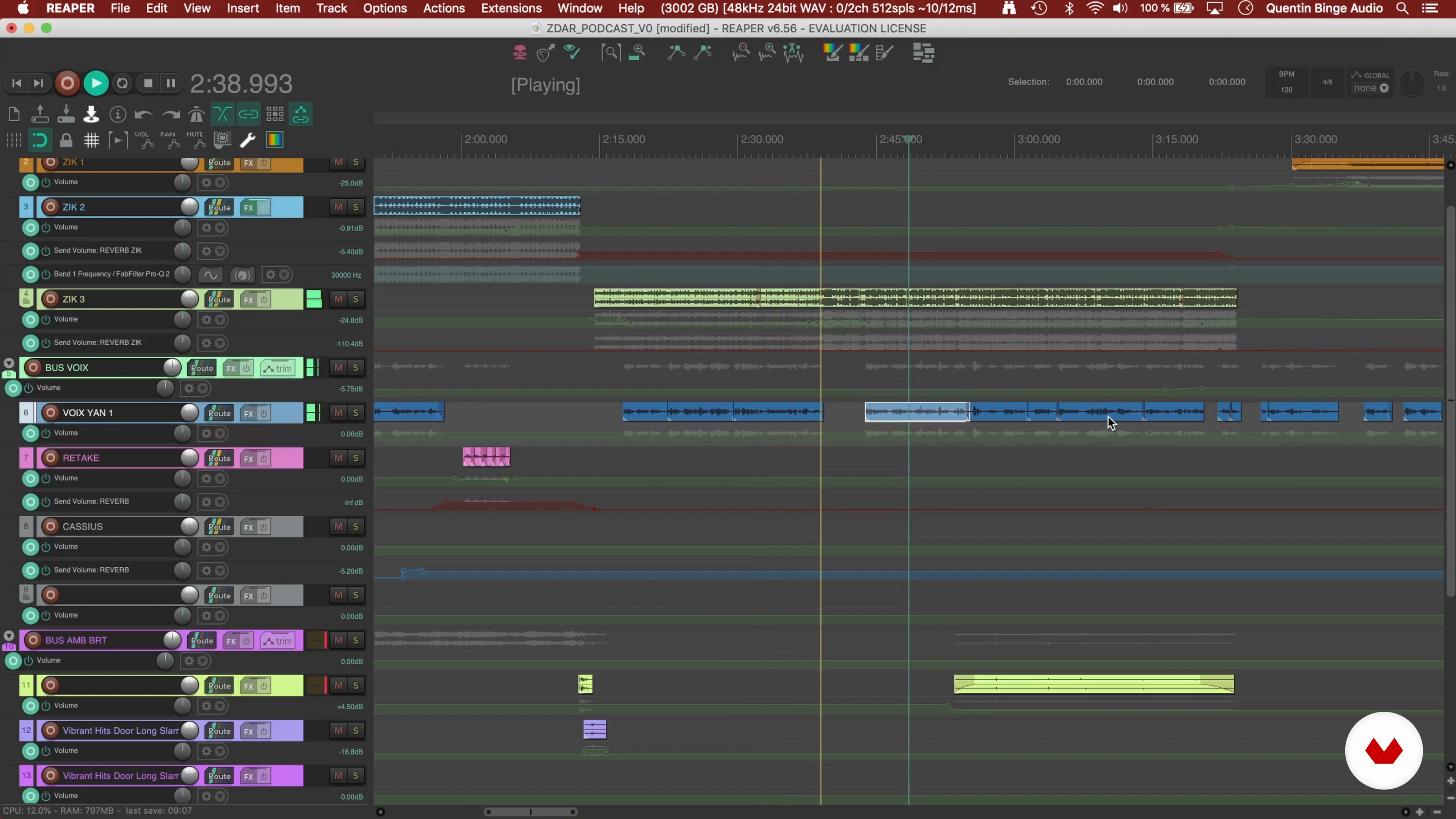Click the metronome icon in toolbar
The width and height of the screenshot is (1456, 819).
pyautogui.click(x=196, y=115)
